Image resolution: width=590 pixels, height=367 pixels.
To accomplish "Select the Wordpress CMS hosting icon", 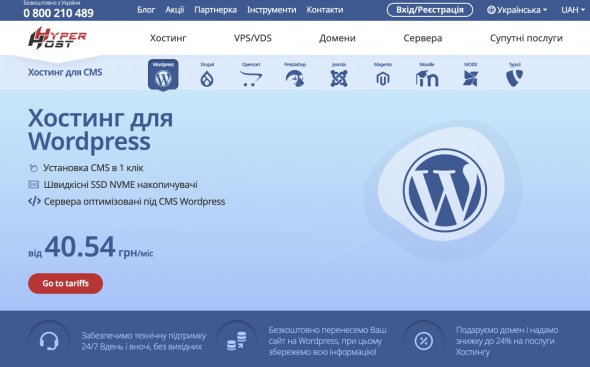I will 163,75.
